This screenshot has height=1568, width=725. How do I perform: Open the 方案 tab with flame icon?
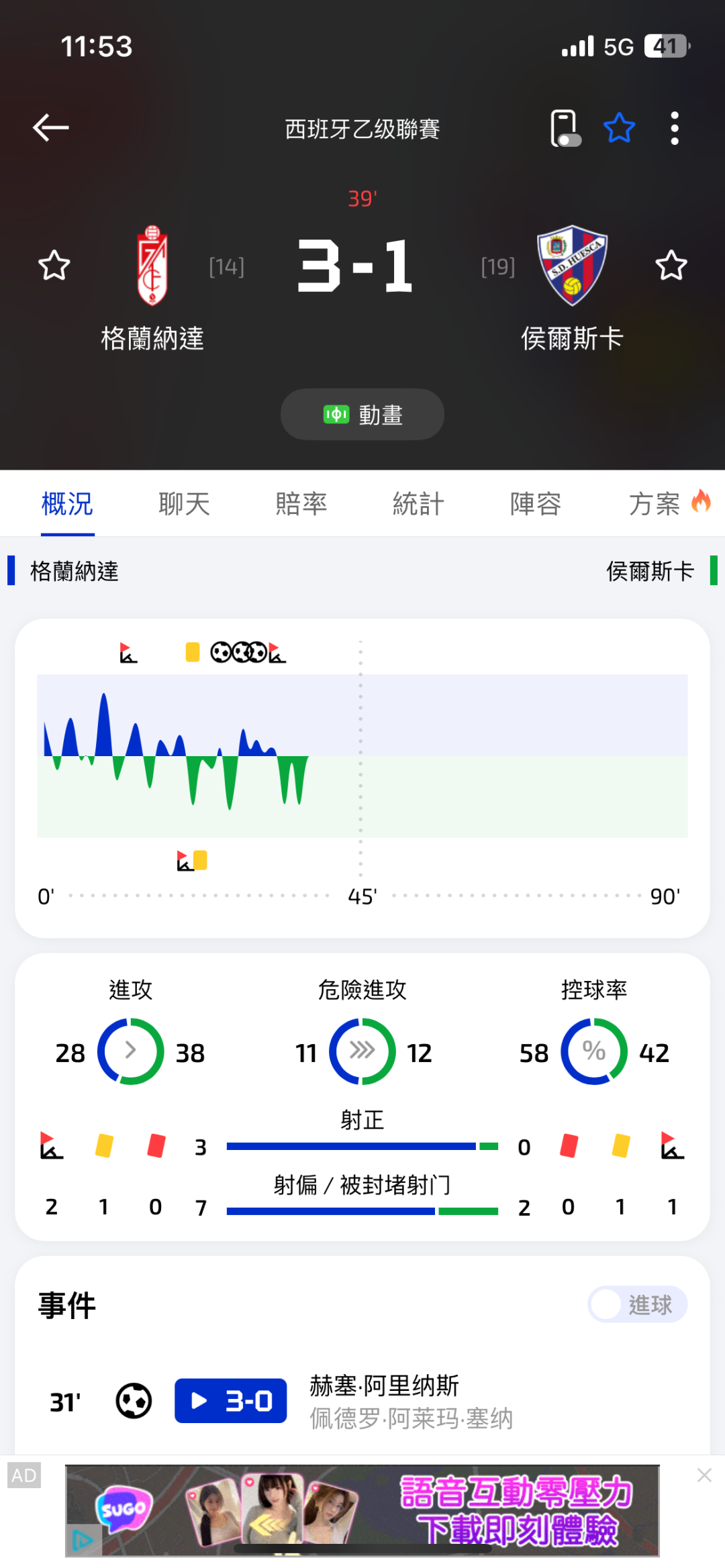[669, 503]
